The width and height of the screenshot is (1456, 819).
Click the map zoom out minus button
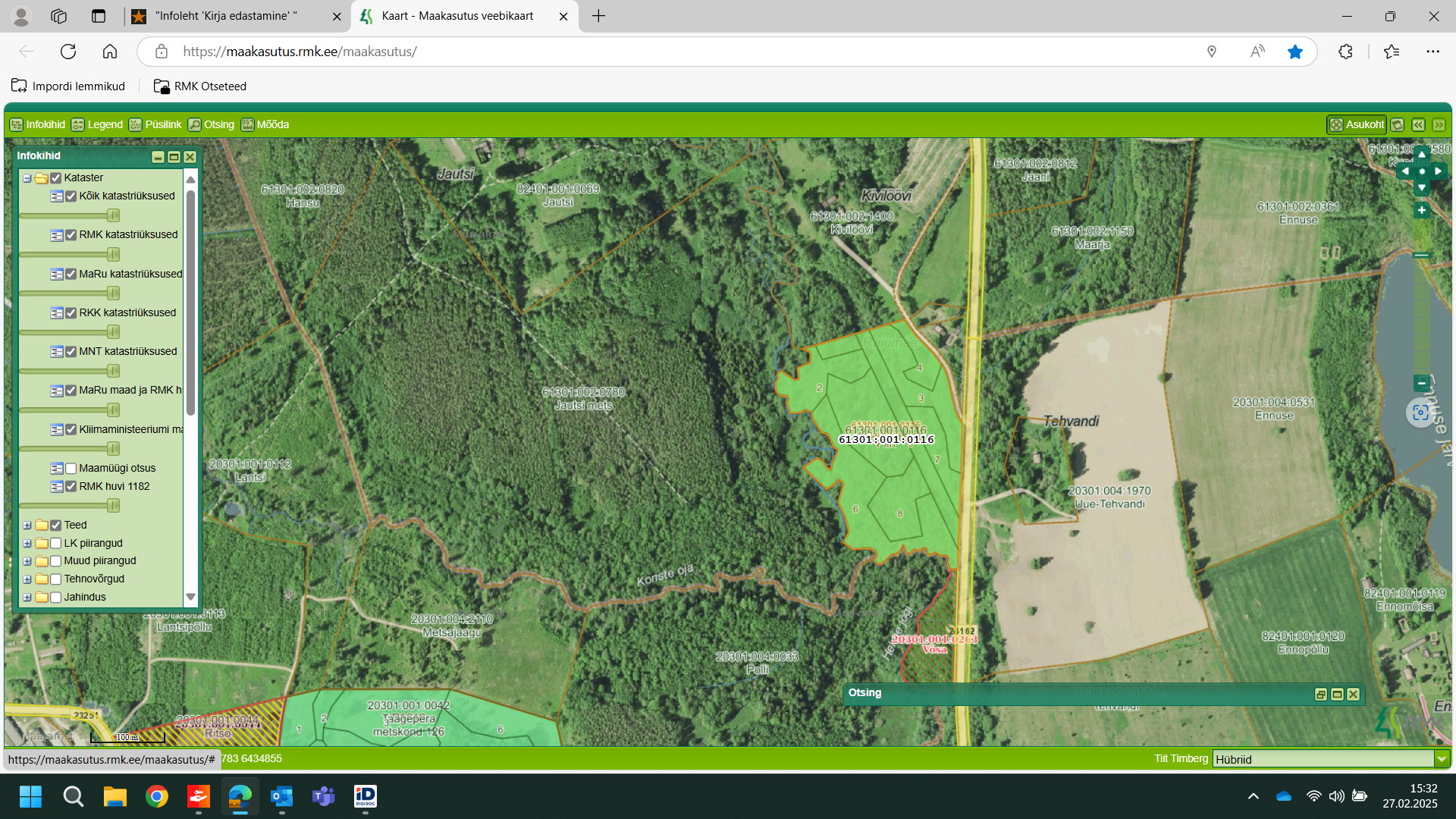1422,383
